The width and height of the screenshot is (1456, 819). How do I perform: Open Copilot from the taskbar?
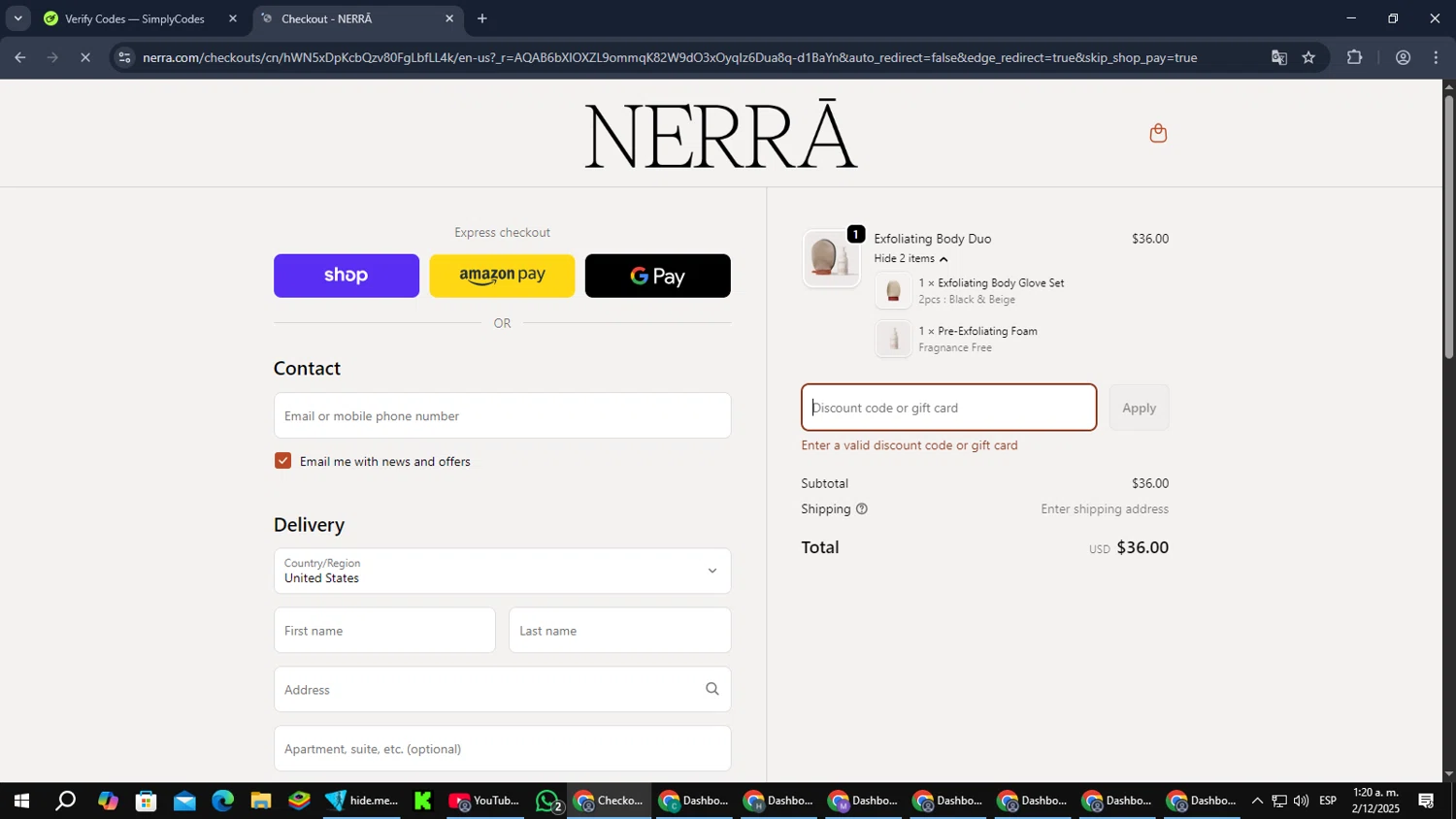tap(108, 801)
